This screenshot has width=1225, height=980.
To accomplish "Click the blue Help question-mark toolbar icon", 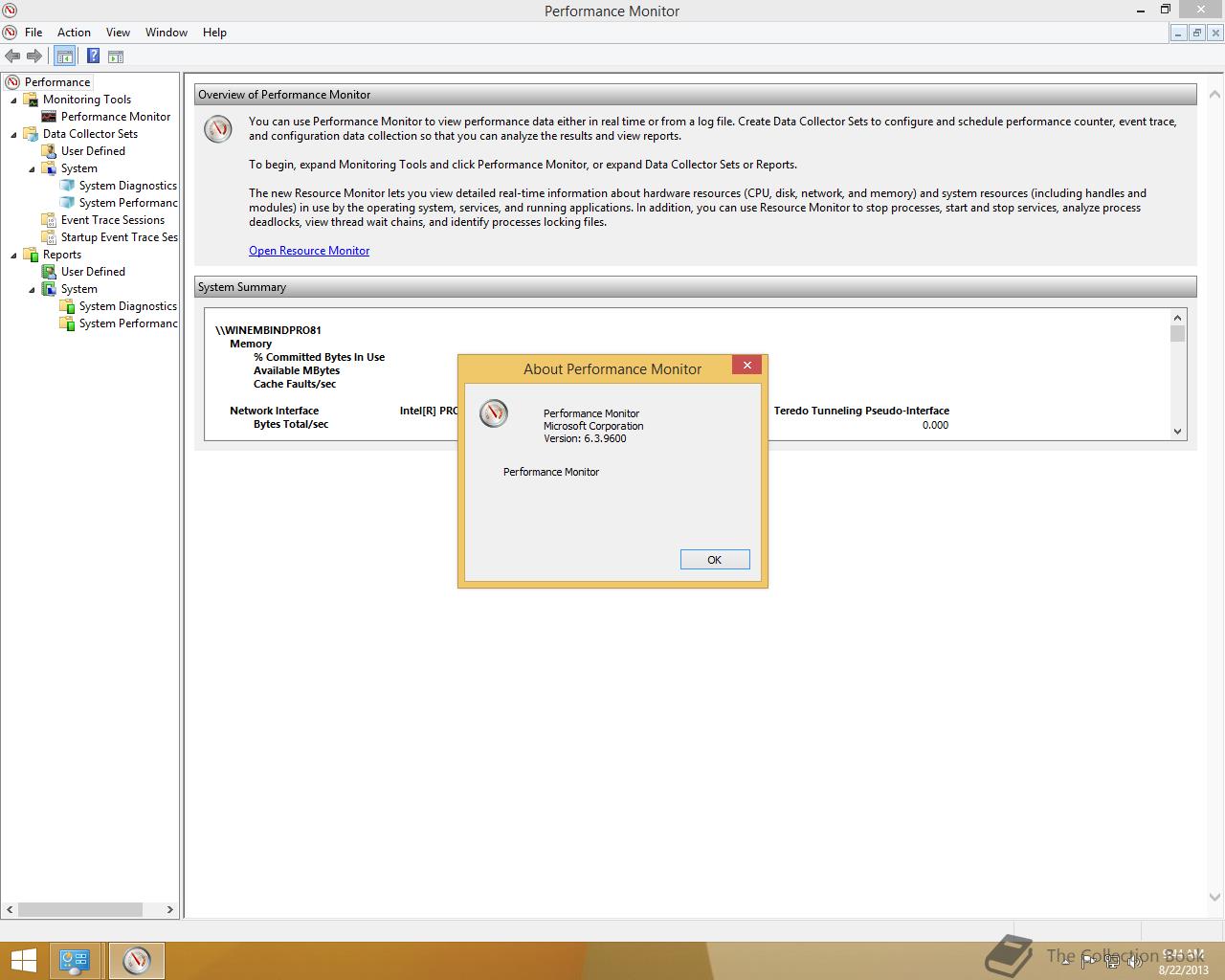I will click(93, 56).
